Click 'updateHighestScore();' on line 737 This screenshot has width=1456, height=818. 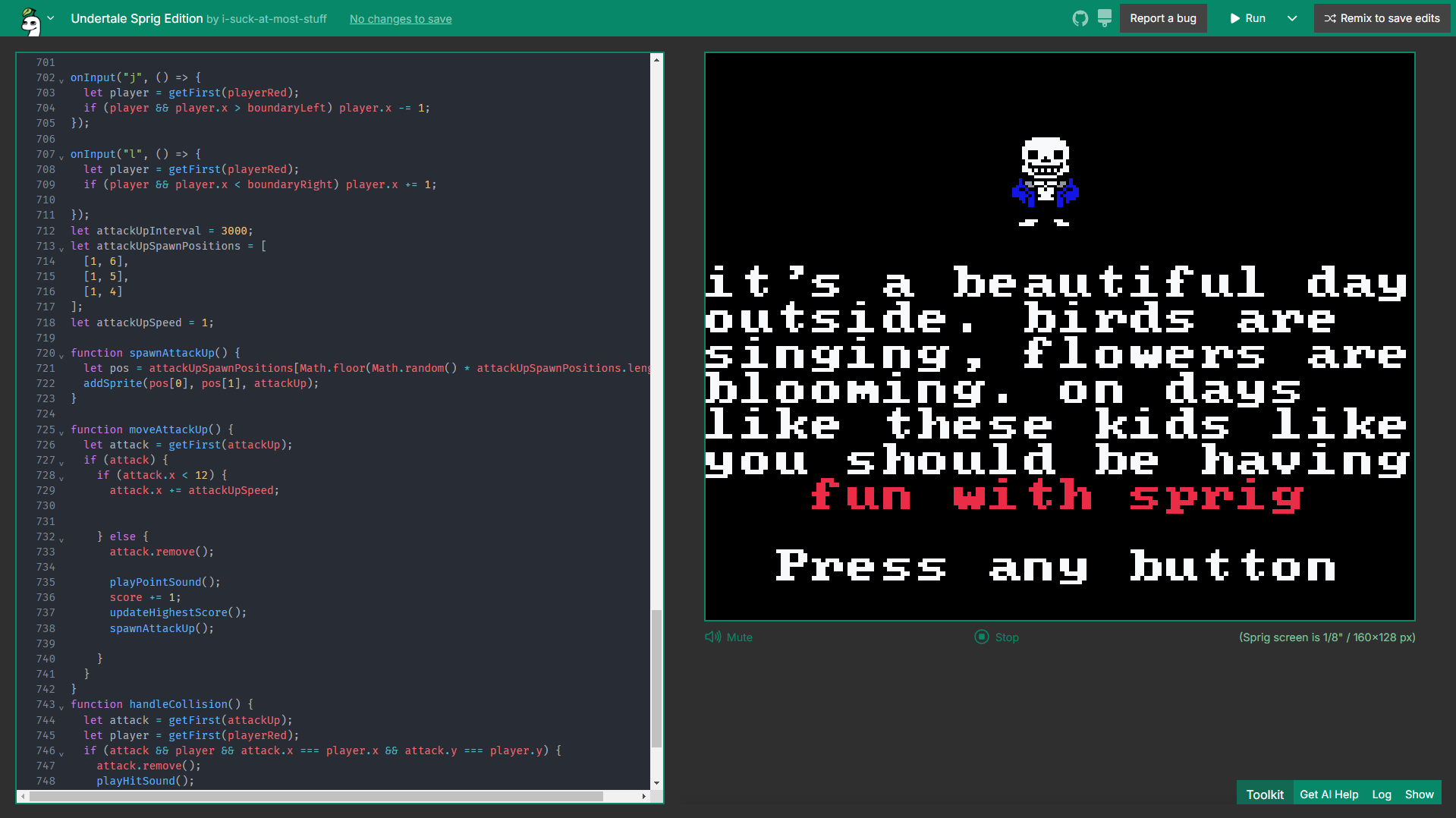(x=178, y=612)
